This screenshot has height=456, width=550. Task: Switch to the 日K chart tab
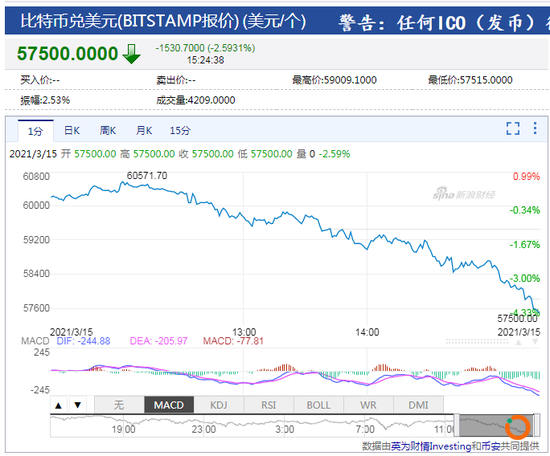pyautogui.click(x=72, y=131)
